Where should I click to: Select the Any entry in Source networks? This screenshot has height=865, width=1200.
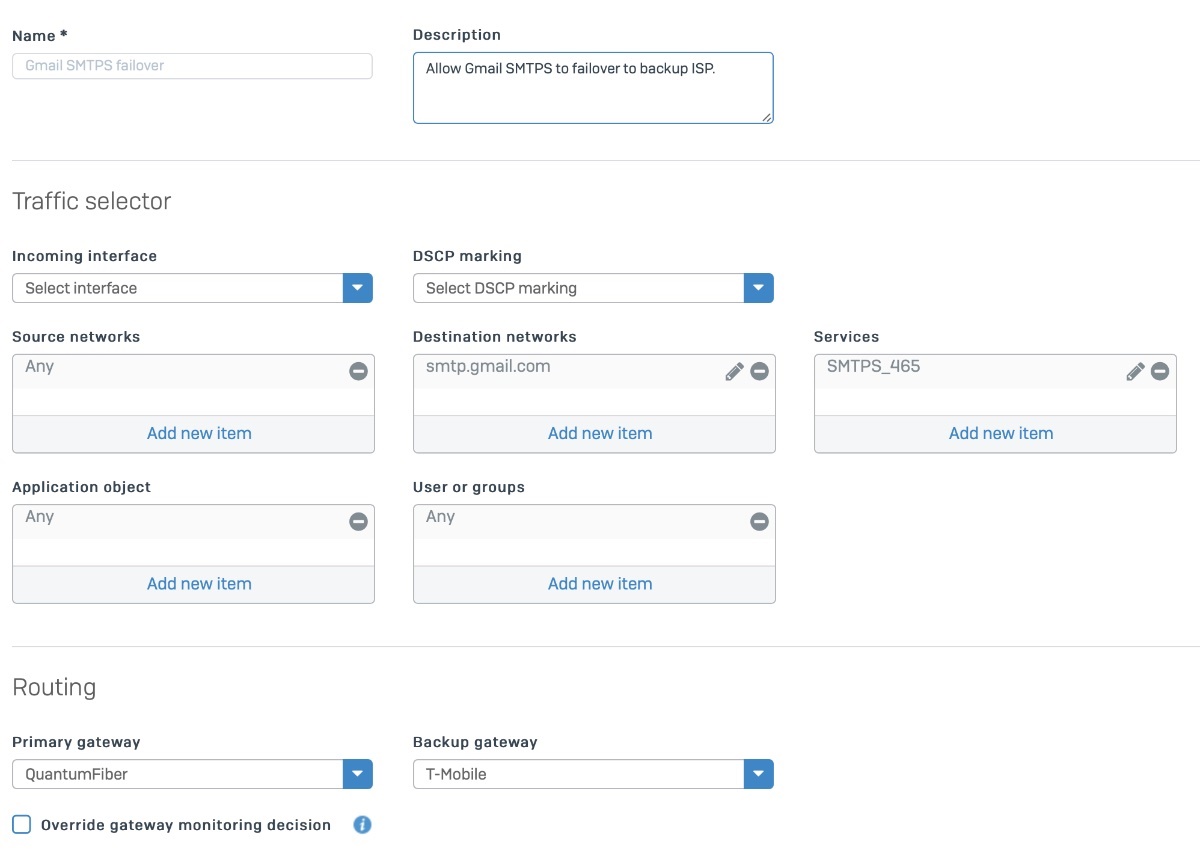pos(40,367)
